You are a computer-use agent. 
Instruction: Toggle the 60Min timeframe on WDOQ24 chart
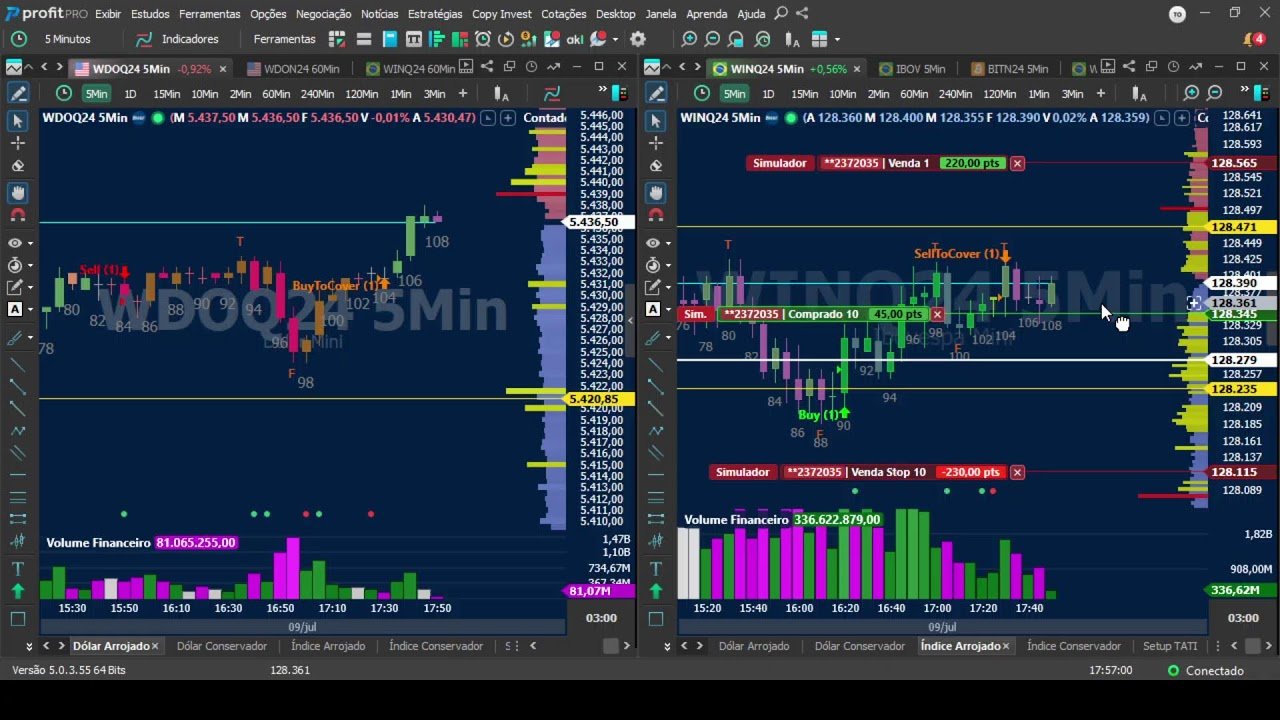point(276,94)
